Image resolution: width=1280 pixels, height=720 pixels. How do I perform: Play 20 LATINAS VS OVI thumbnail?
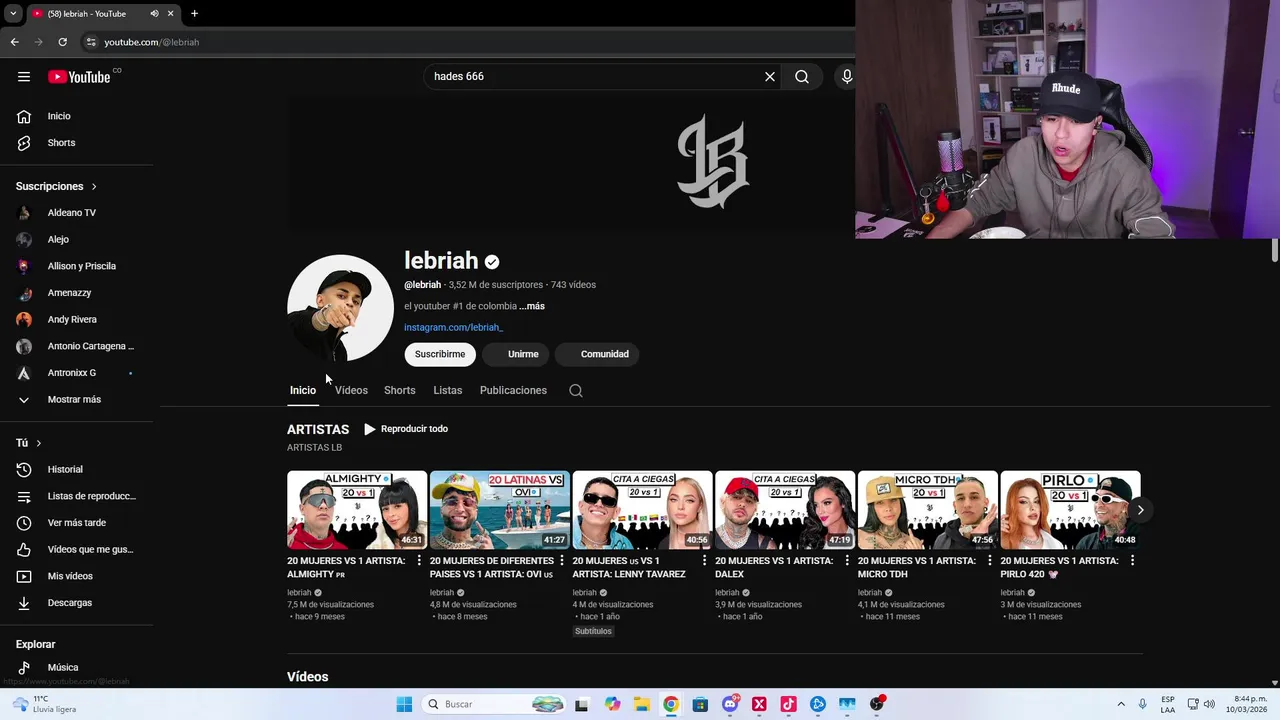pyautogui.click(x=500, y=510)
